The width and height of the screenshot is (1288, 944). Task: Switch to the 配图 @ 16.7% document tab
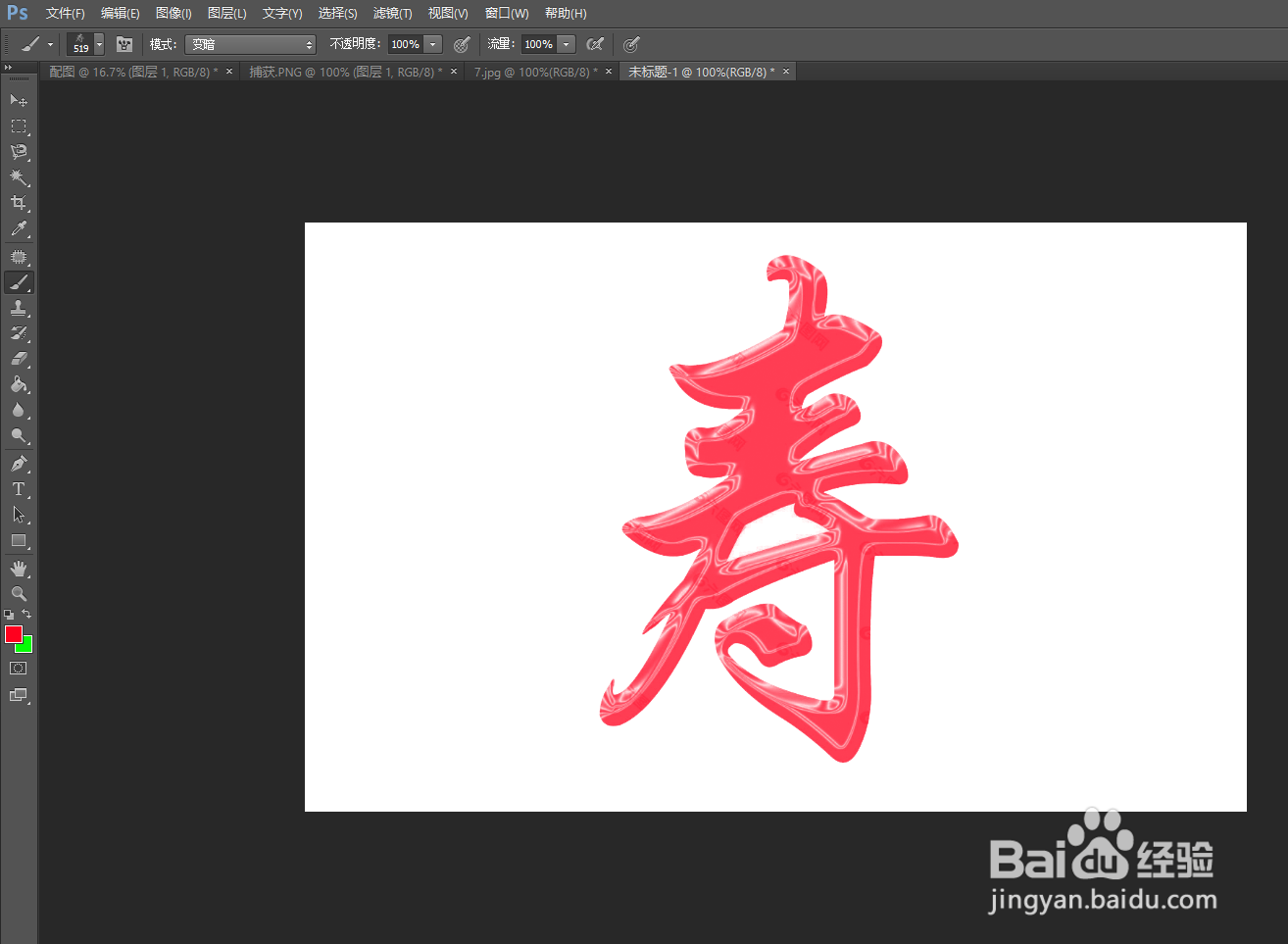(133, 72)
